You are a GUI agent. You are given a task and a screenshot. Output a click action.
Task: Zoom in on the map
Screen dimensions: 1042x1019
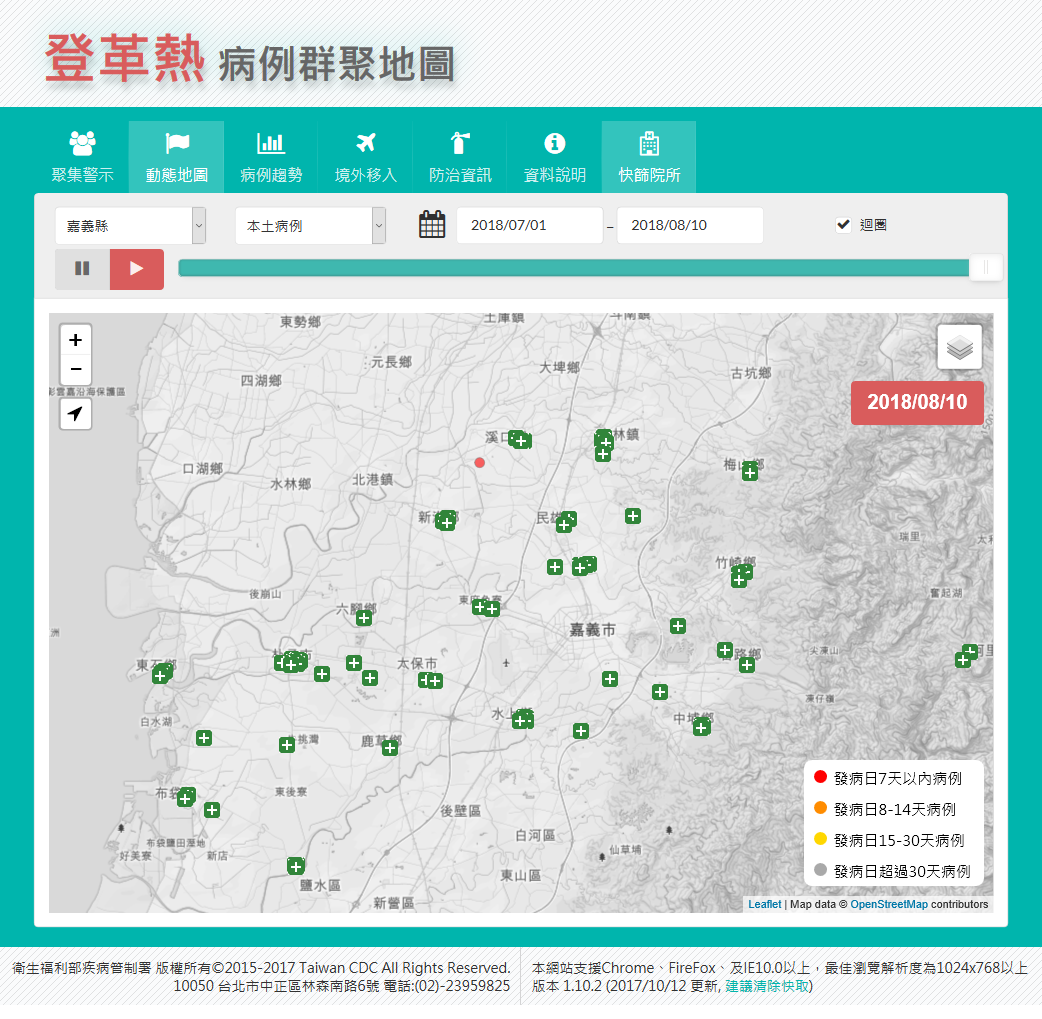[76, 340]
